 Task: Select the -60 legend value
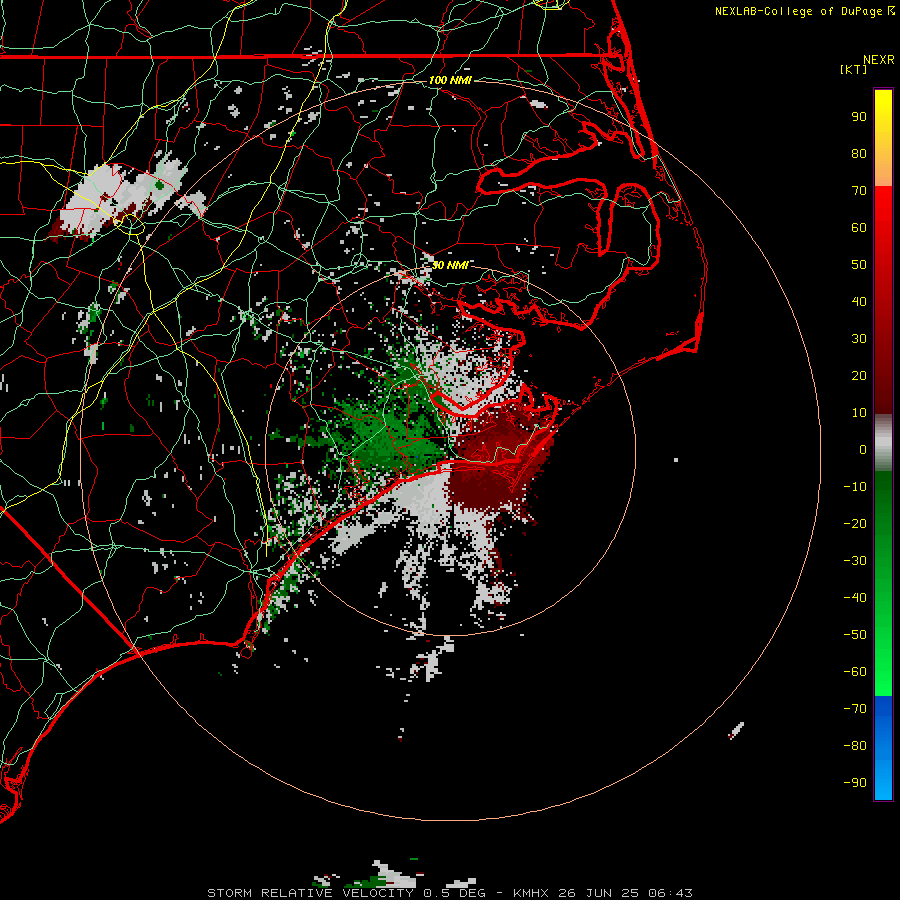click(855, 672)
